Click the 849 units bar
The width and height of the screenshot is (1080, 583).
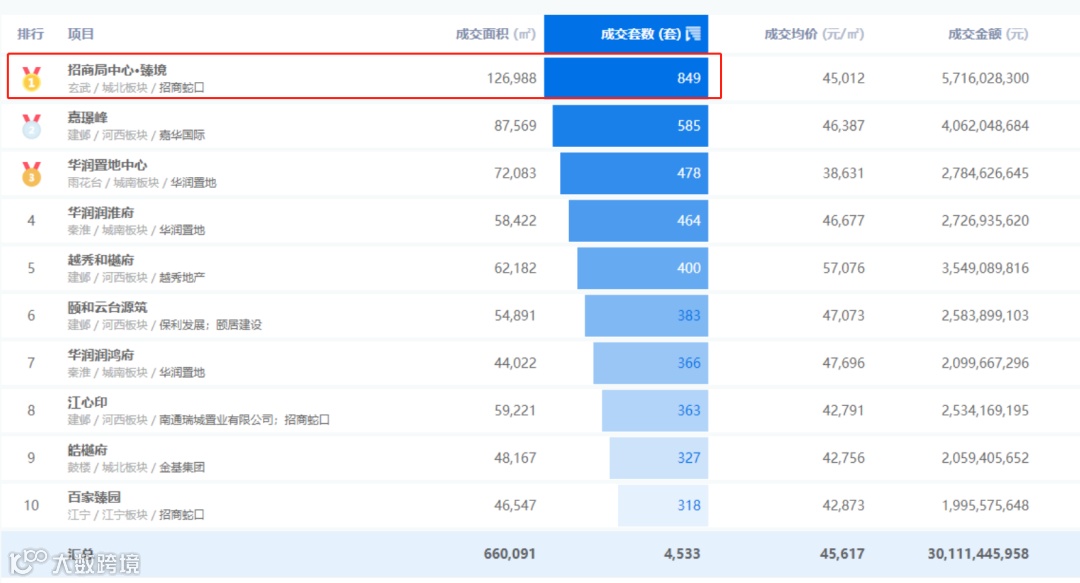pos(626,78)
